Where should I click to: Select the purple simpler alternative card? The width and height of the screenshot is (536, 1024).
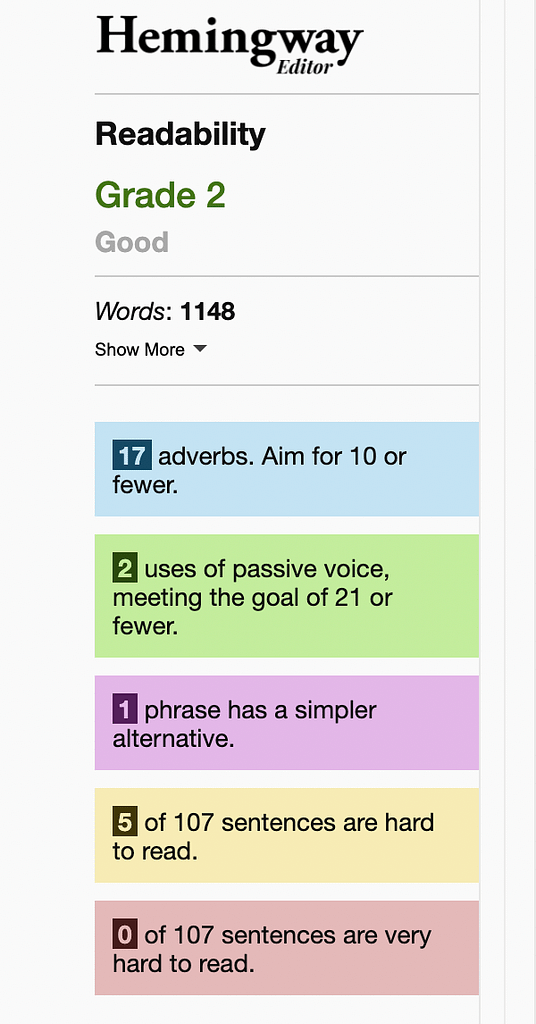(x=287, y=722)
